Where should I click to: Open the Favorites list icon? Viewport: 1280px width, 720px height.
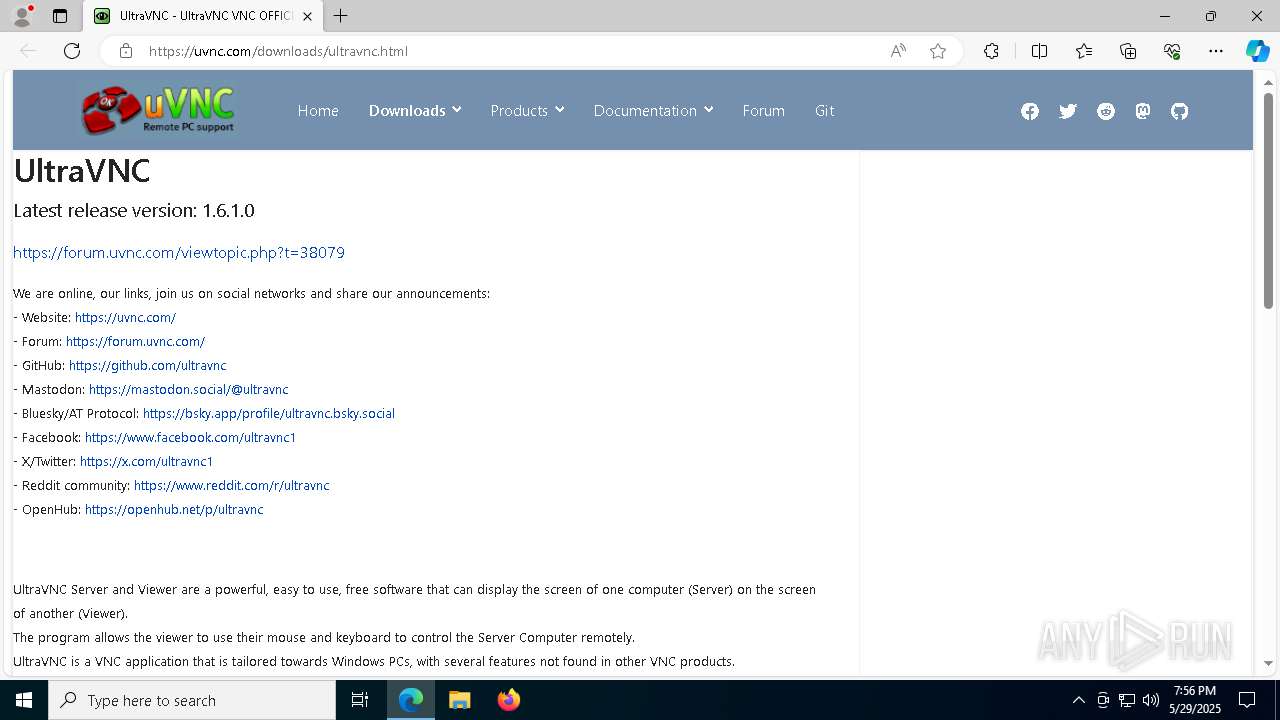tap(1084, 51)
